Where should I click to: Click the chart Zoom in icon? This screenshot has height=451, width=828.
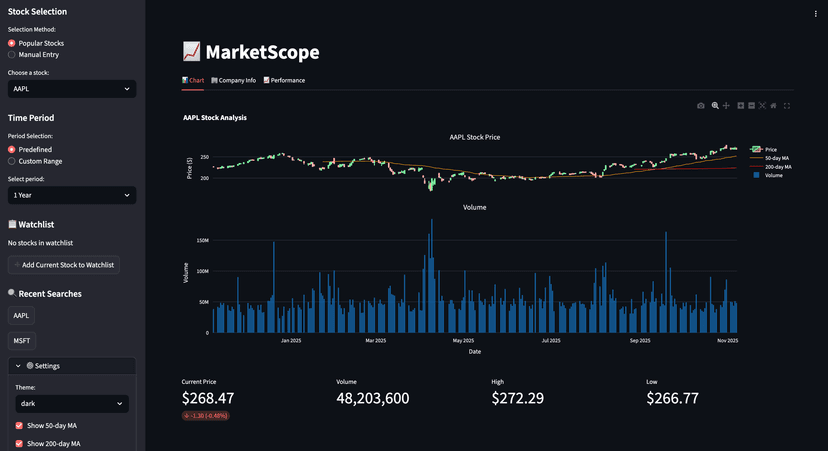(x=740, y=105)
